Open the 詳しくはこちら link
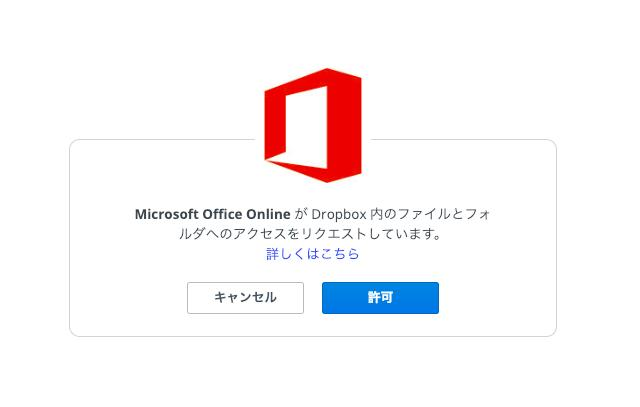This screenshot has height=407, width=640. 313,254
